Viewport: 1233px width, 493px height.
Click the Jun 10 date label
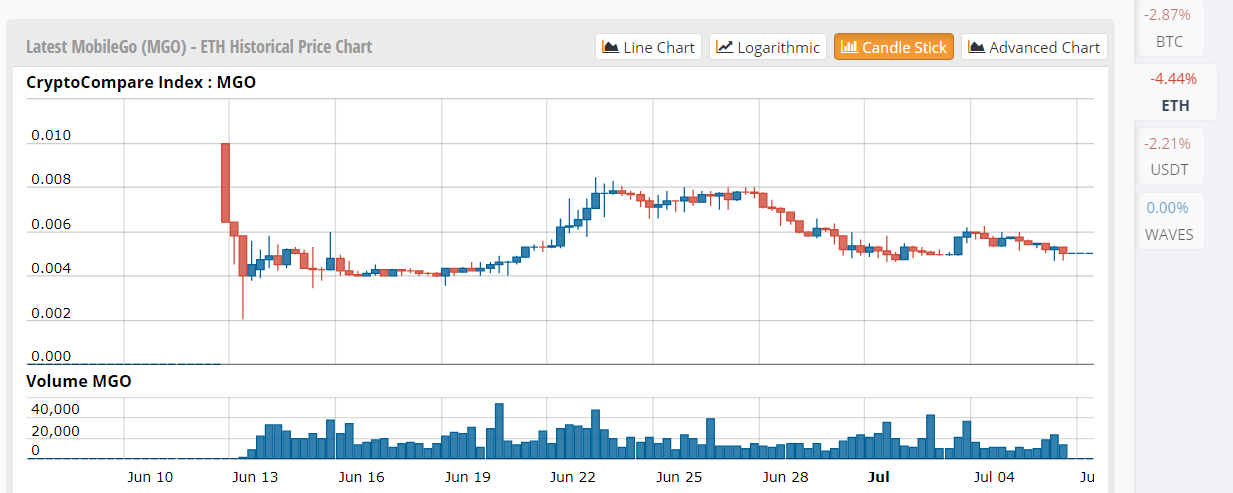pyautogui.click(x=150, y=477)
